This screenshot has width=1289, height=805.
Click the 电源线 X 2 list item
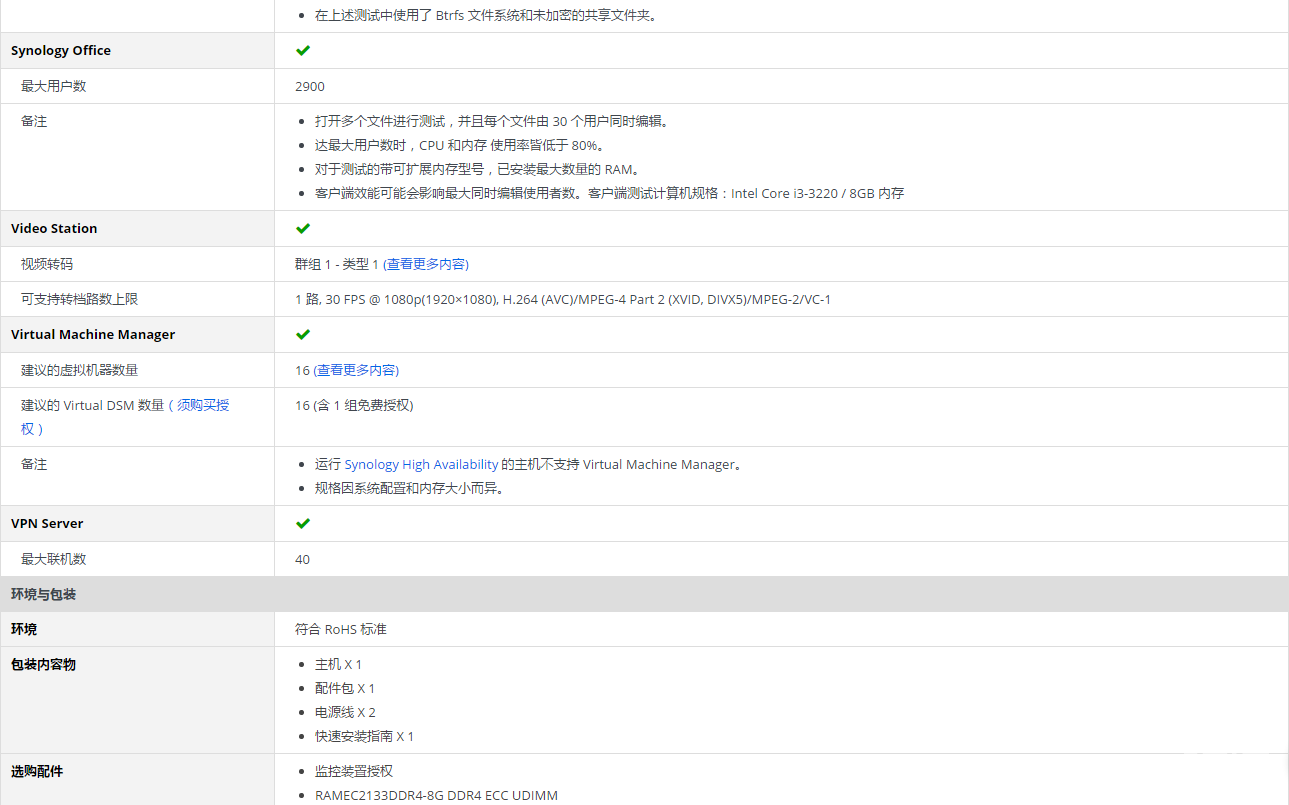[345, 712]
